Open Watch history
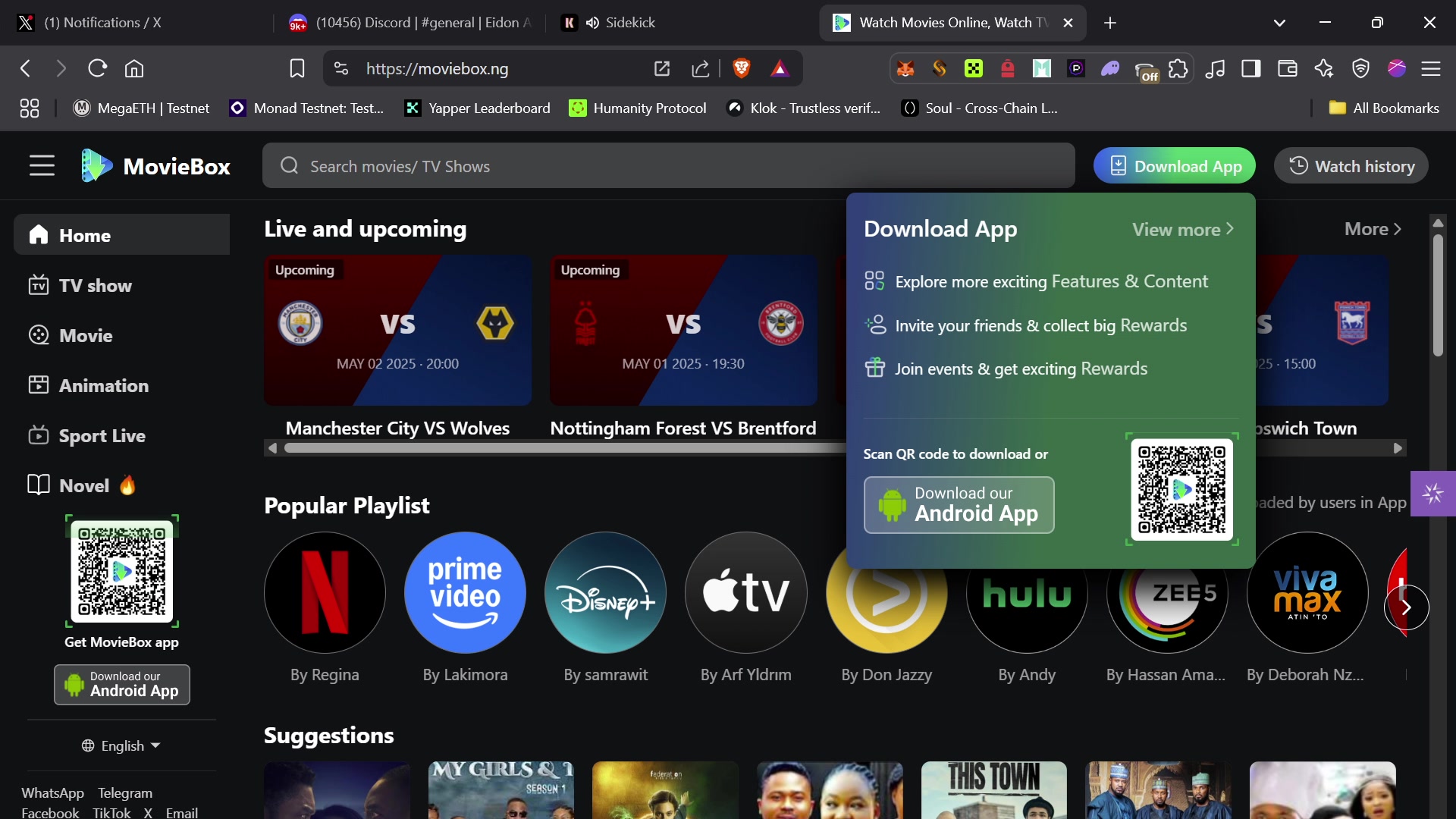 tap(1351, 166)
